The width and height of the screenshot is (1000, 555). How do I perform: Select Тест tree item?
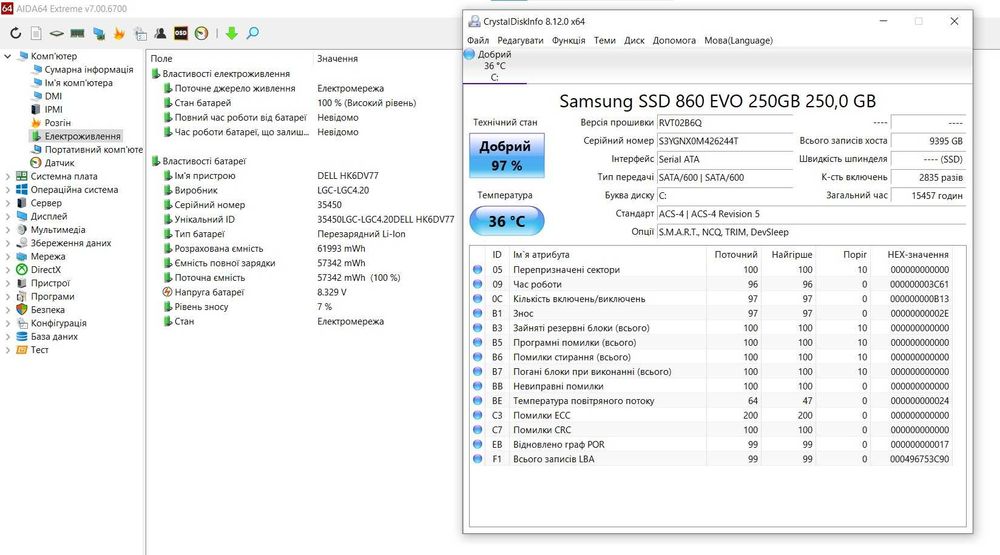tap(40, 350)
